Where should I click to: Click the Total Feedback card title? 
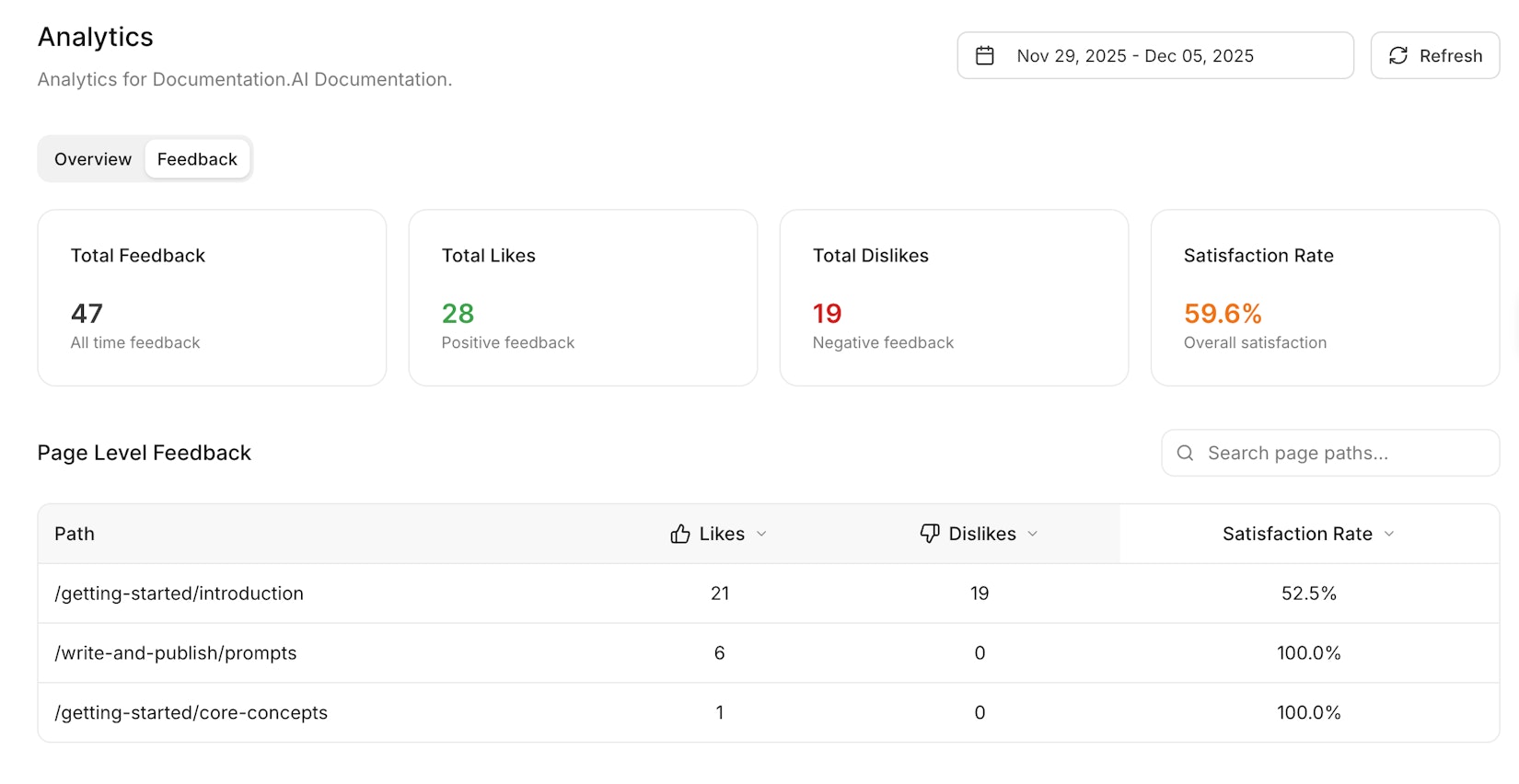(138, 256)
